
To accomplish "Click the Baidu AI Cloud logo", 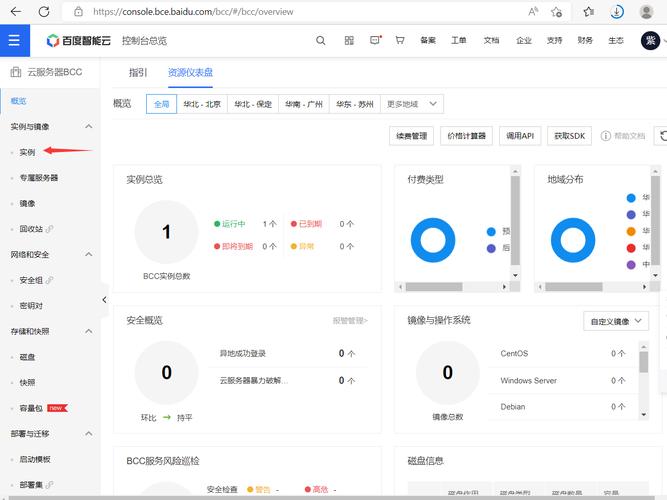I will (x=78, y=40).
